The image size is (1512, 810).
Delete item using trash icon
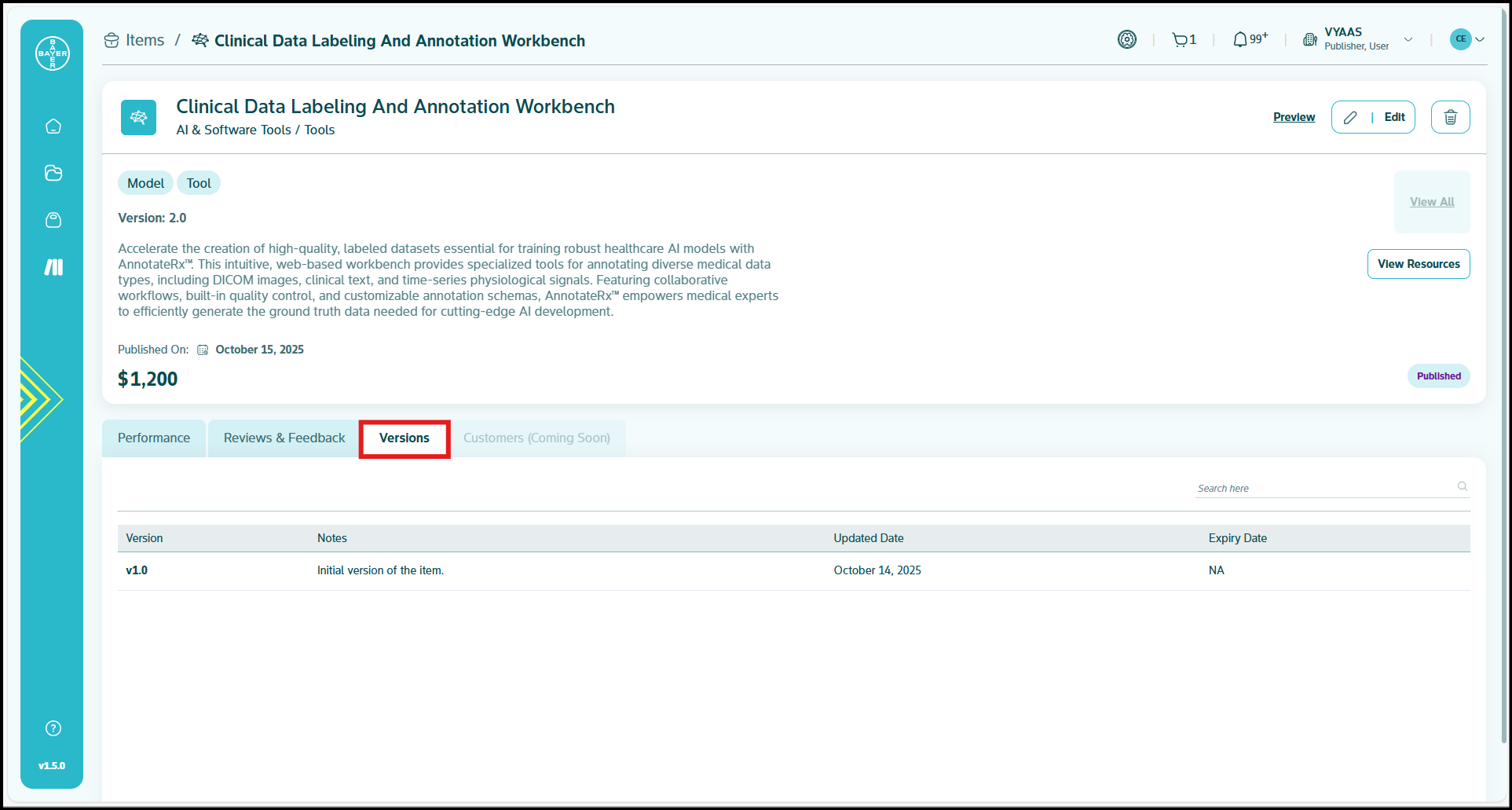[x=1450, y=117]
